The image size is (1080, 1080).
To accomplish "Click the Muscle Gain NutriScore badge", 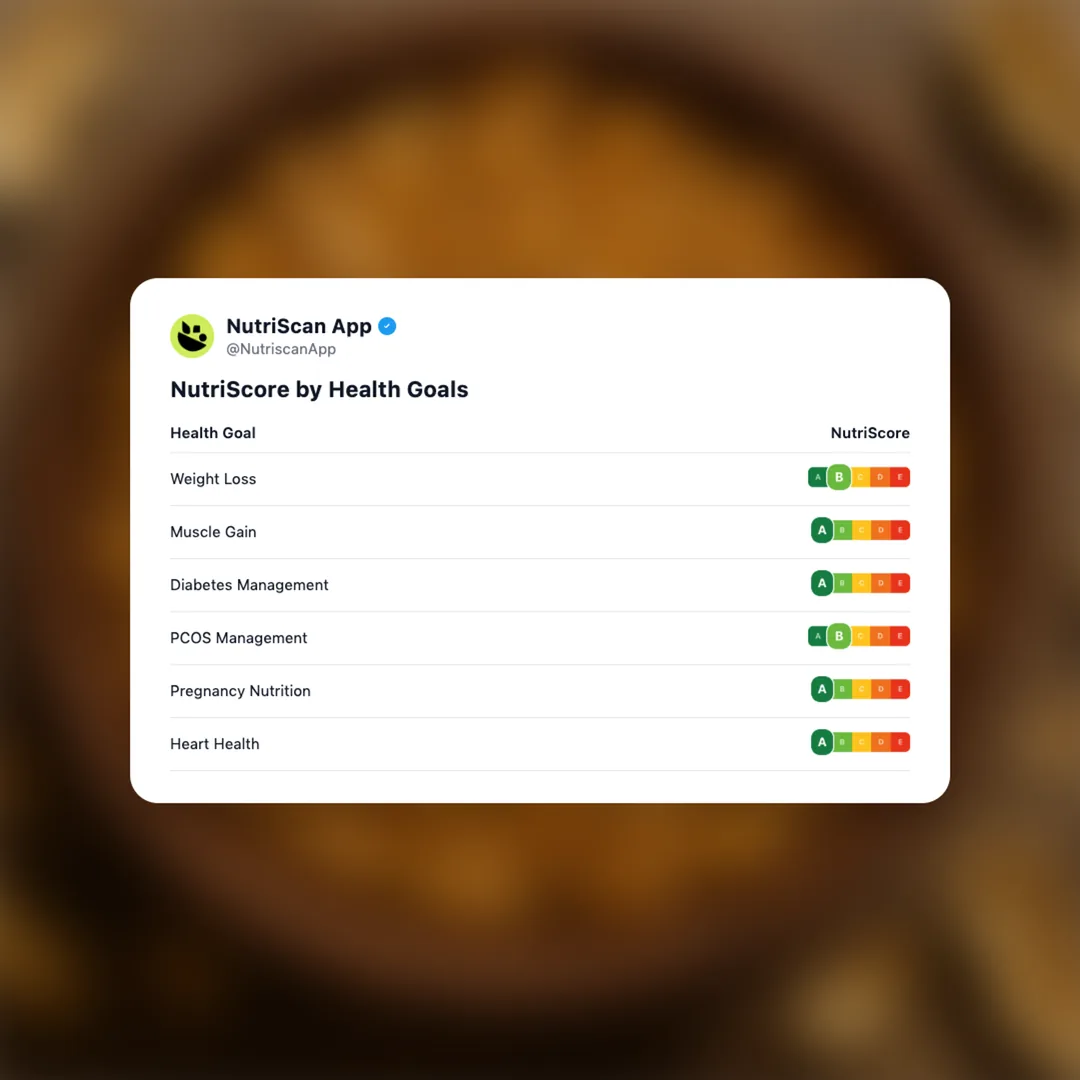I will click(860, 531).
